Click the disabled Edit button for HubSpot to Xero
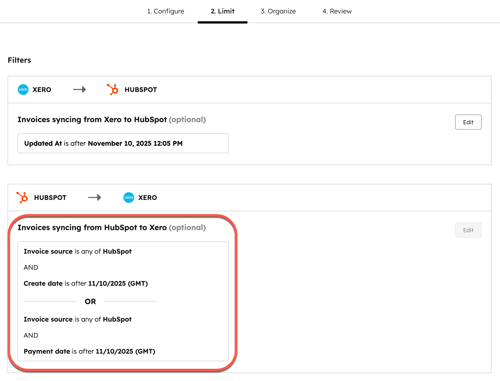Viewport: 500px width, 381px height. pos(468,230)
